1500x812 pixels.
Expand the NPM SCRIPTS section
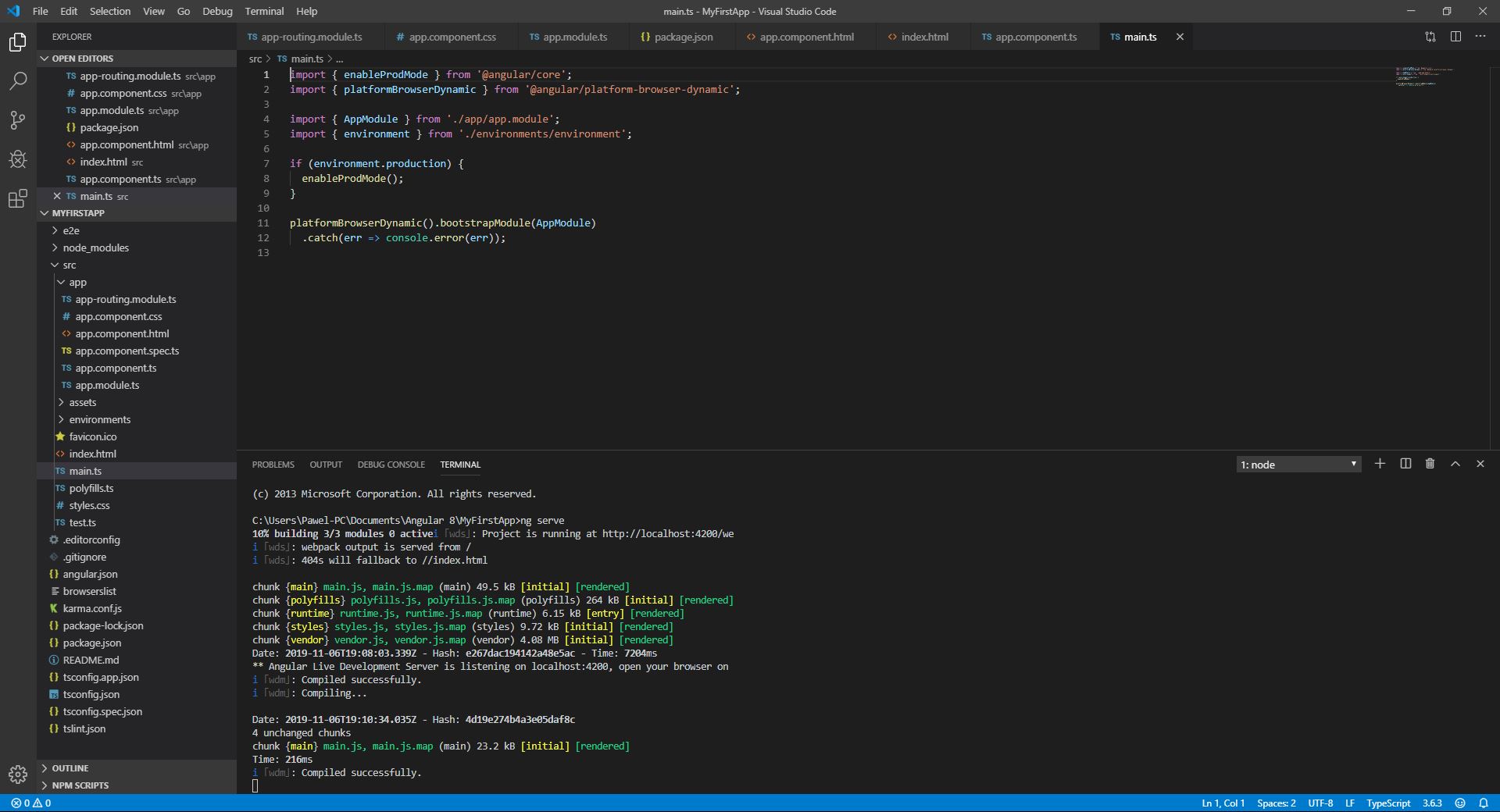pos(137,785)
